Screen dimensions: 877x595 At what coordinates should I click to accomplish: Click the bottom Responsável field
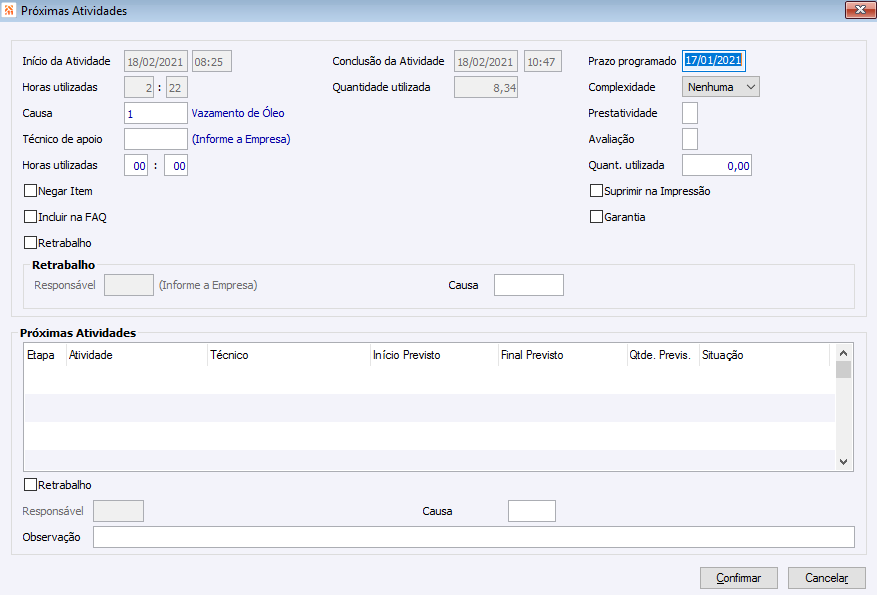coord(118,511)
